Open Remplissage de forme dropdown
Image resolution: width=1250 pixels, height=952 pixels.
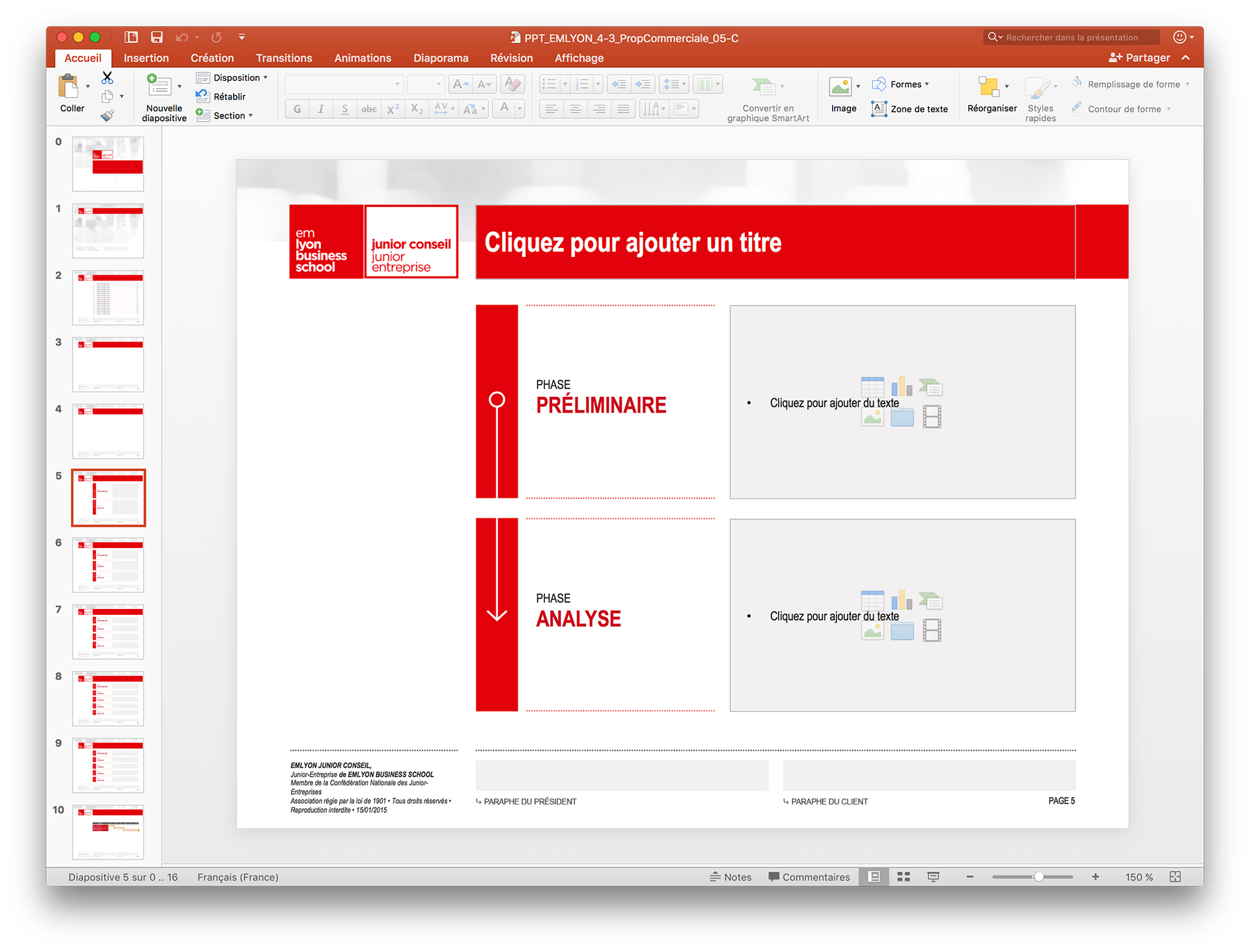click(x=1130, y=84)
